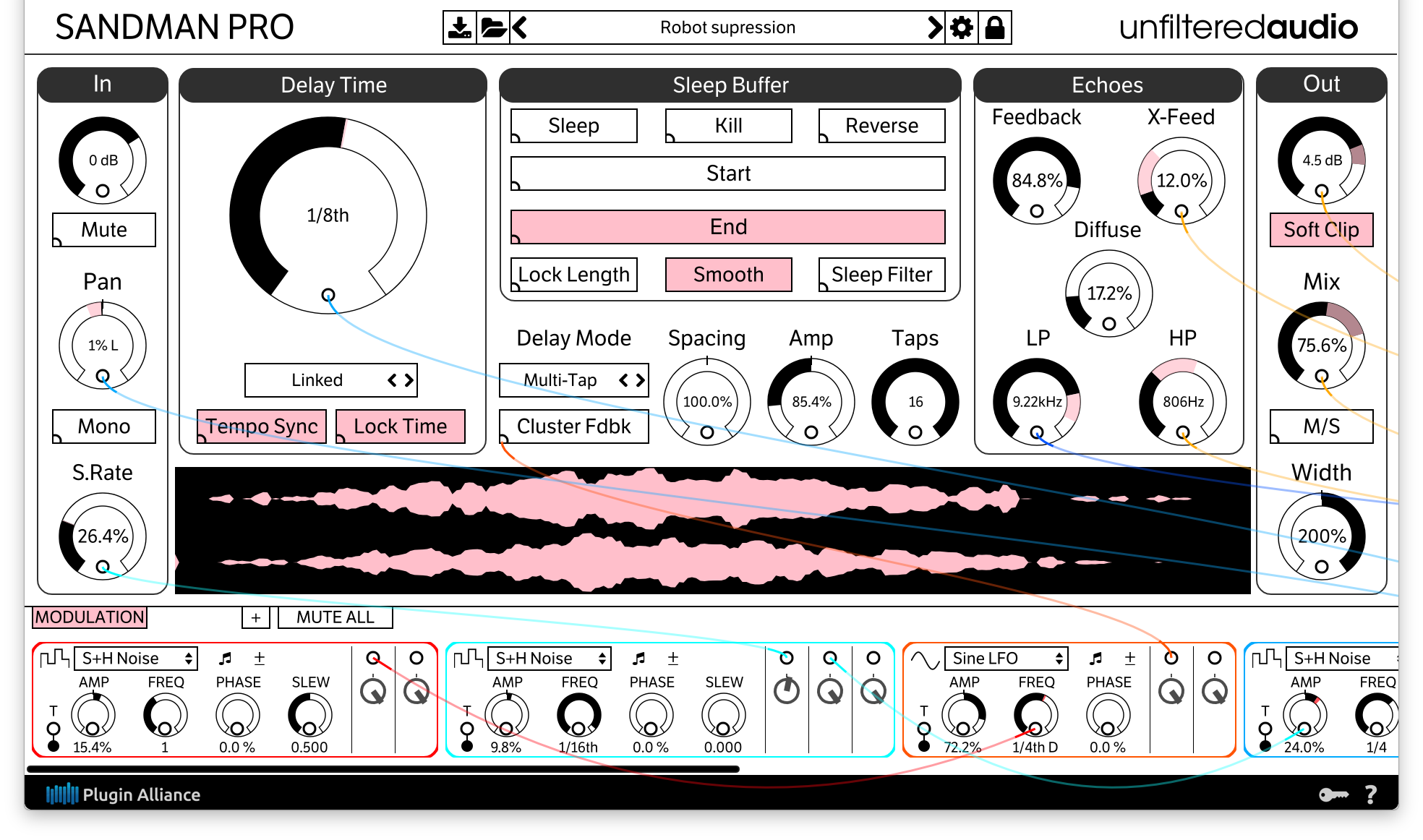Open the Multi-Tap delay mode selector
Viewport: 1423px width, 840px height.
[574, 380]
